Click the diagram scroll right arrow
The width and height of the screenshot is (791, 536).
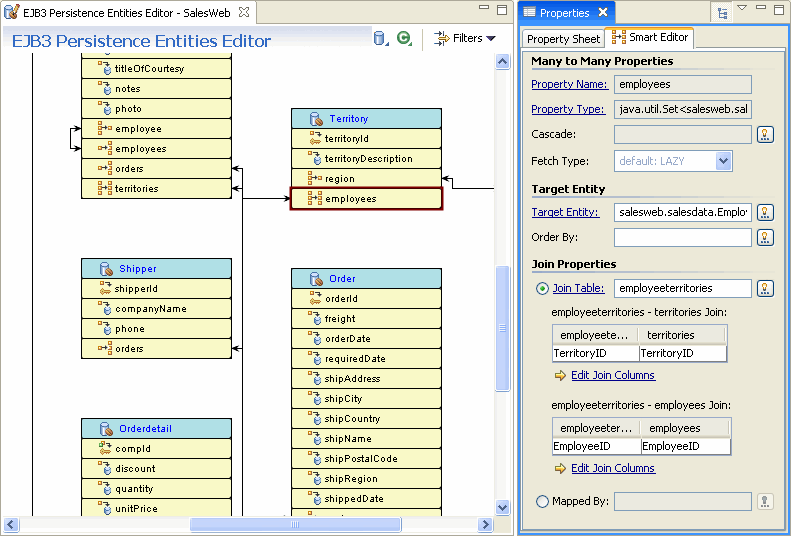(x=485, y=524)
